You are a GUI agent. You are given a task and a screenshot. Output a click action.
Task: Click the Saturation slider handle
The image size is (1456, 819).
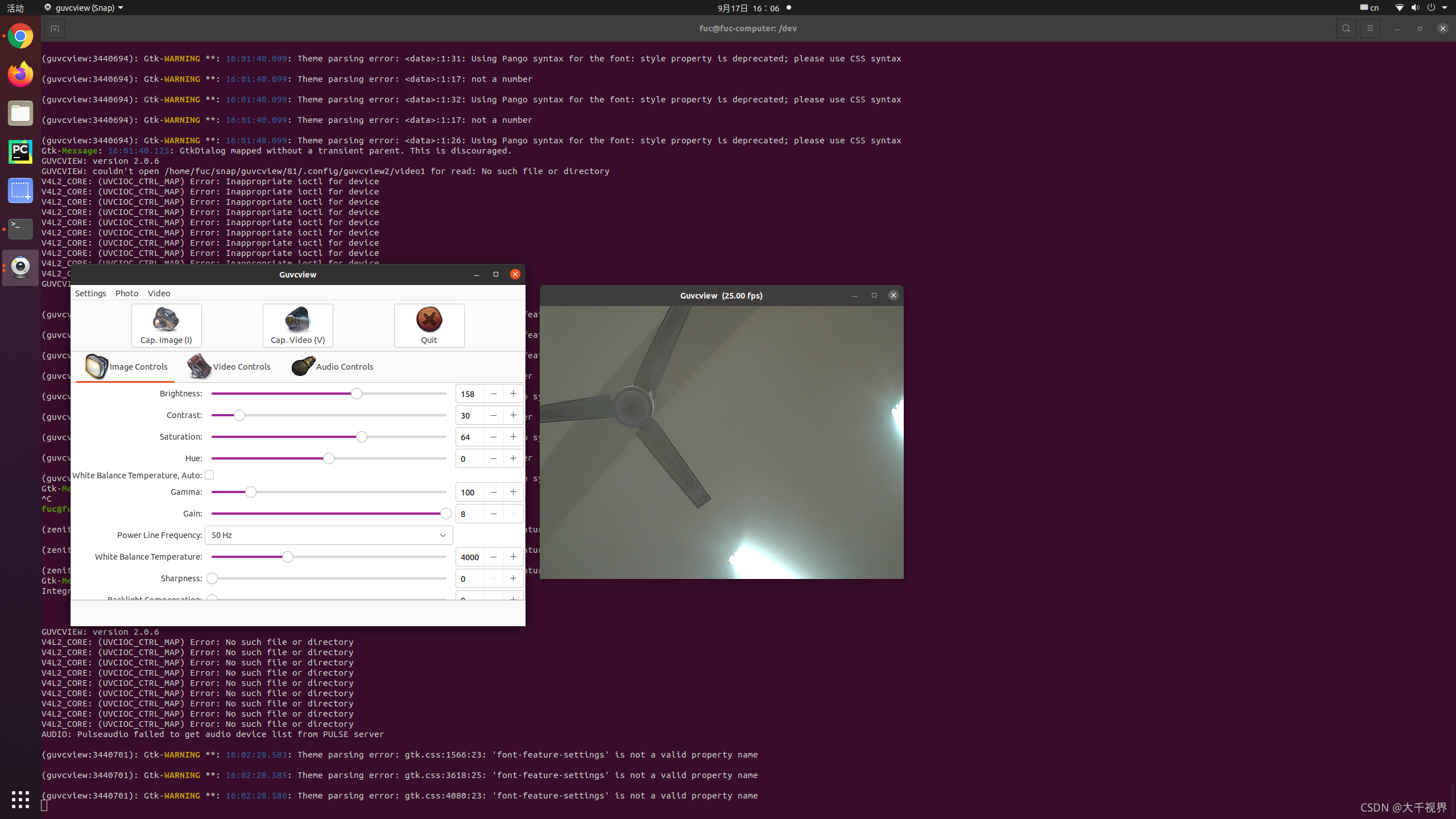362,437
